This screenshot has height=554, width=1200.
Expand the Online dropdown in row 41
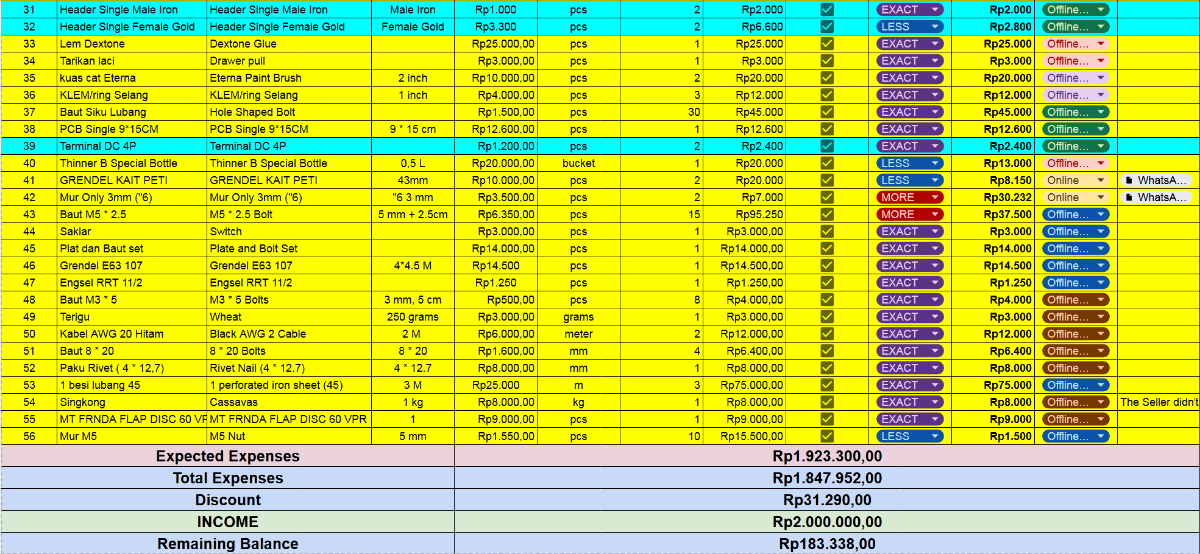coord(1075,180)
